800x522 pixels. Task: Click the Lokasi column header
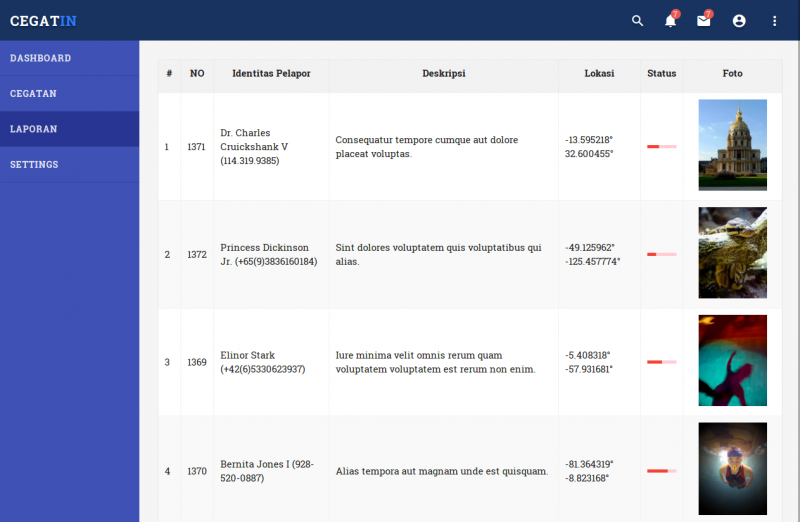(x=599, y=73)
